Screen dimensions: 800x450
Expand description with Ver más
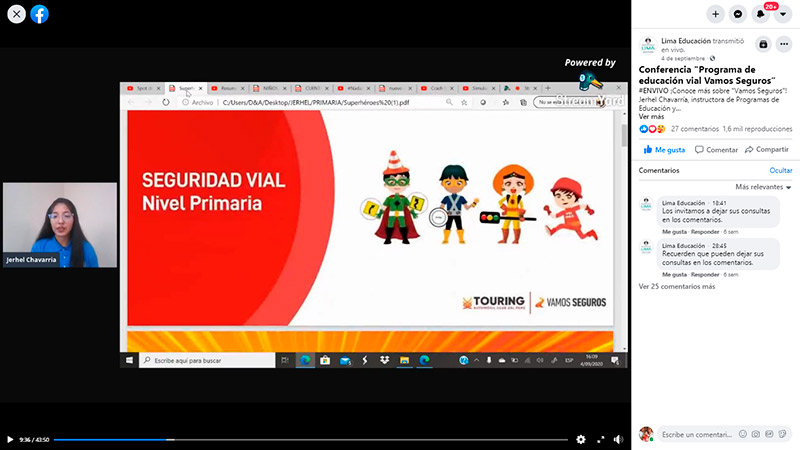[651, 117]
